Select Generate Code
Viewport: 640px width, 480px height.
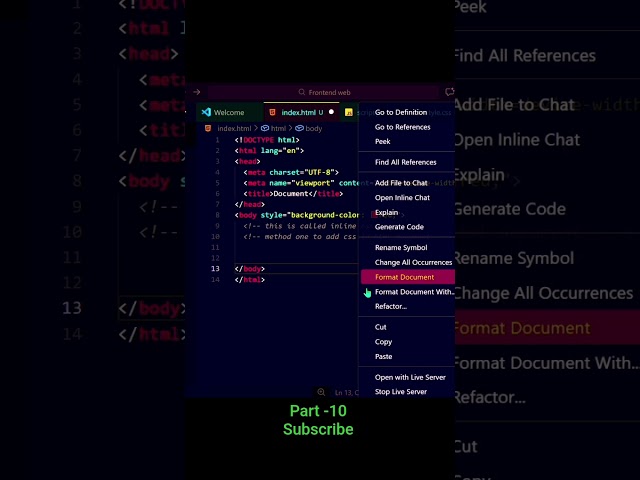(399, 227)
